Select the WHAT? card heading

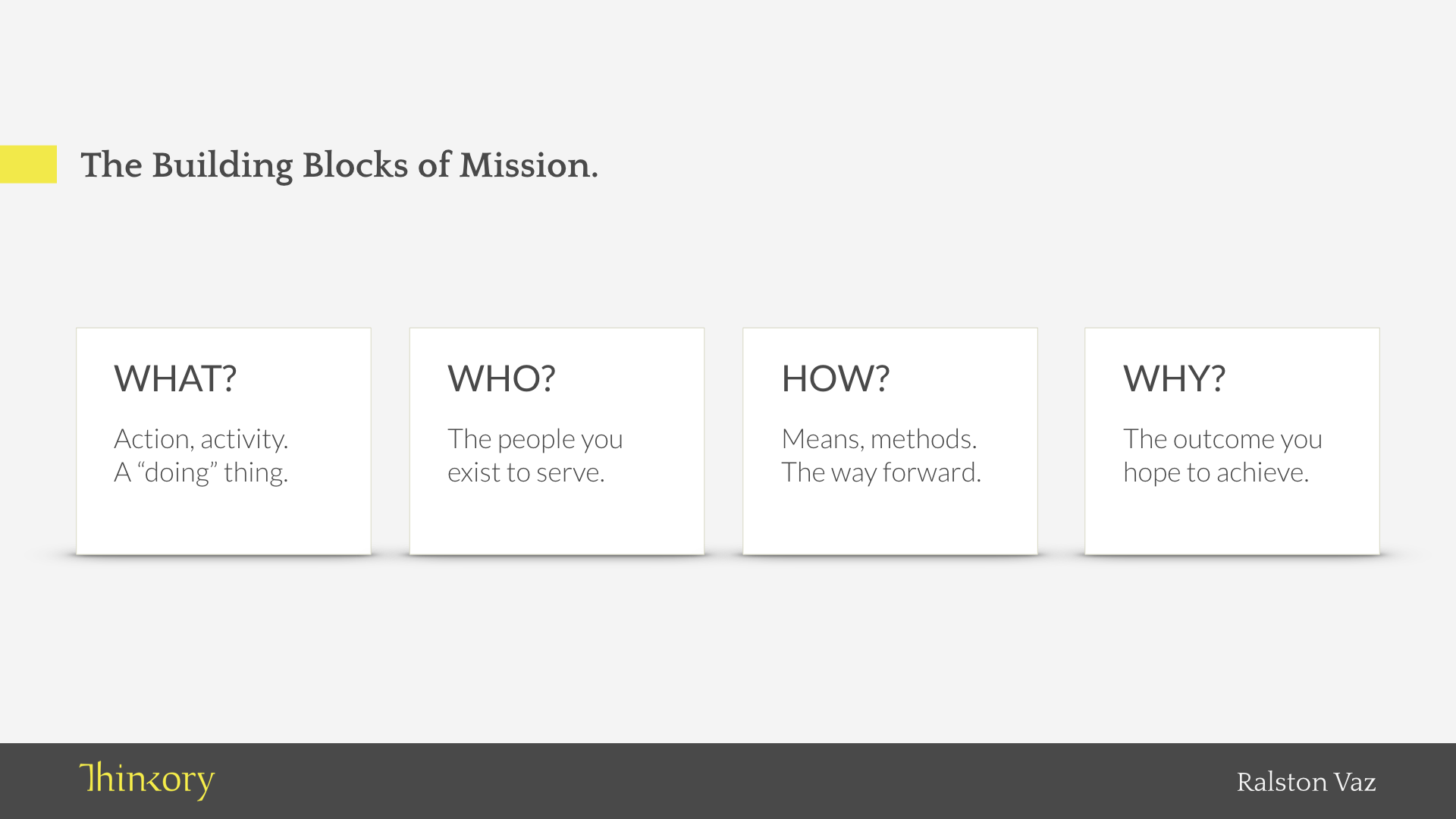tap(175, 378)
